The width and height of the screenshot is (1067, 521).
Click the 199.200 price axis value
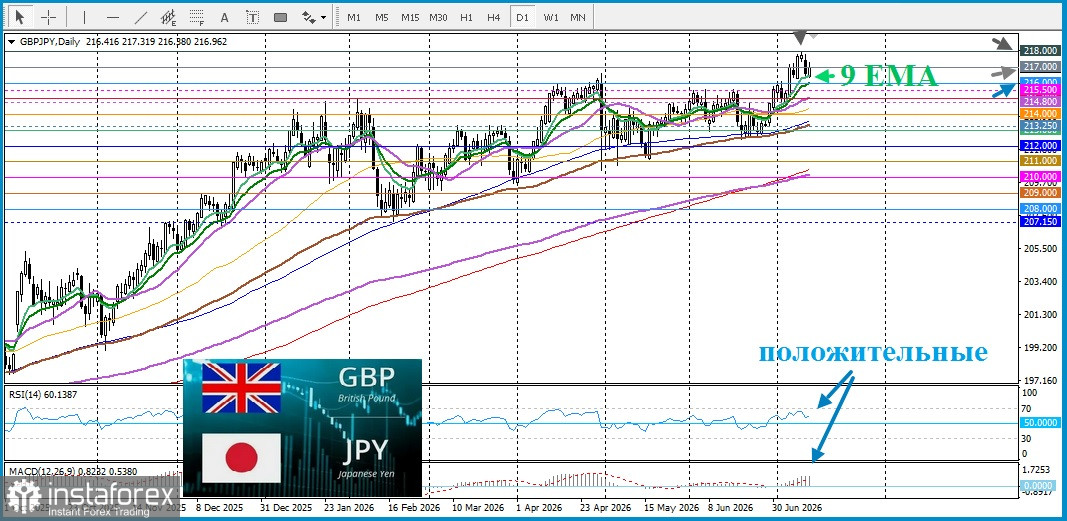tap(1038, 347)
